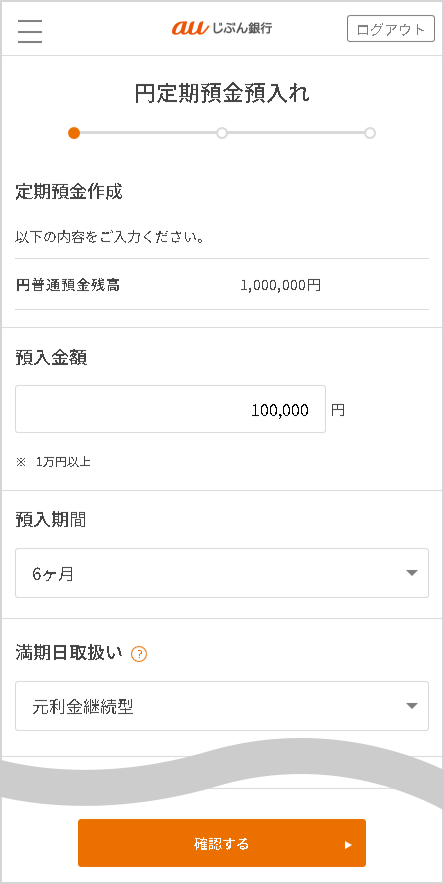
Task: Click the first orange progress step dot
Action: pos(74,133)
